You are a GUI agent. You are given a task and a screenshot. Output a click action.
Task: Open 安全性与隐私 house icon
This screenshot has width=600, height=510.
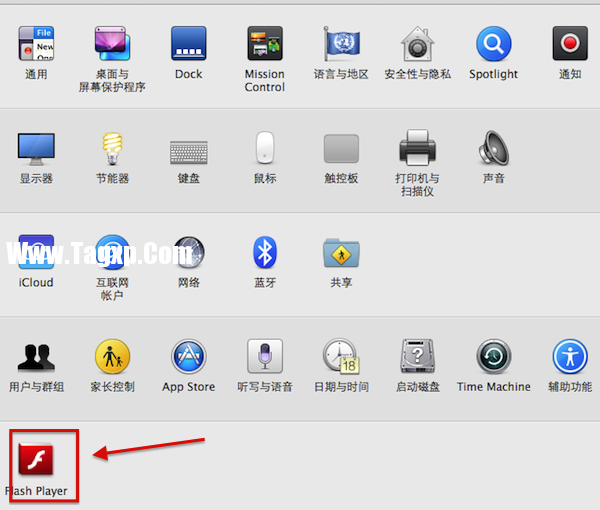point(417,44)
